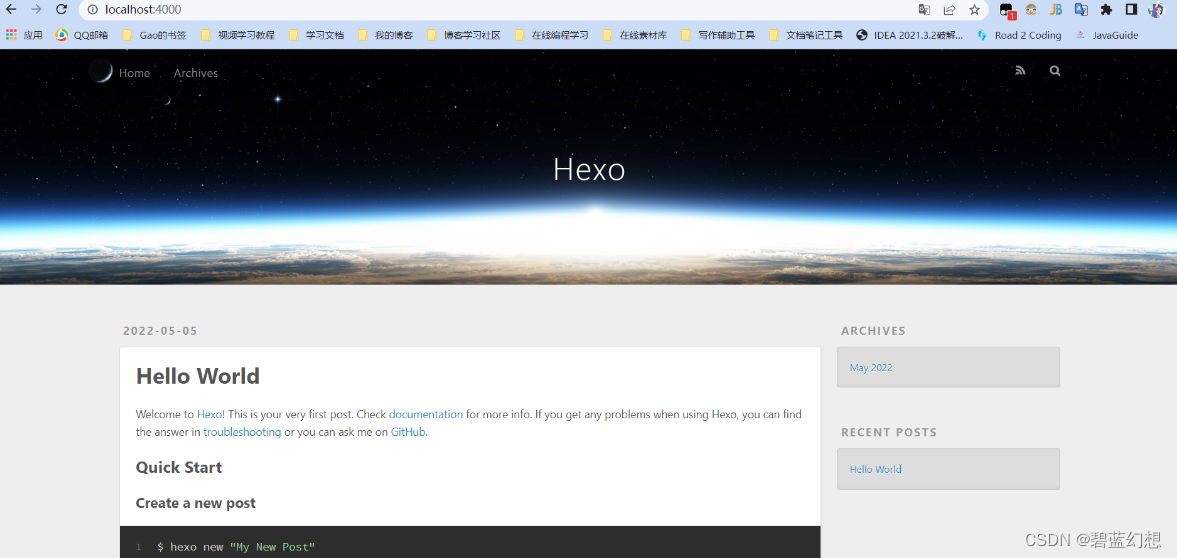
Task: Open the translate extension icon
Action: pyautogui.click(x=1081, y=10)
